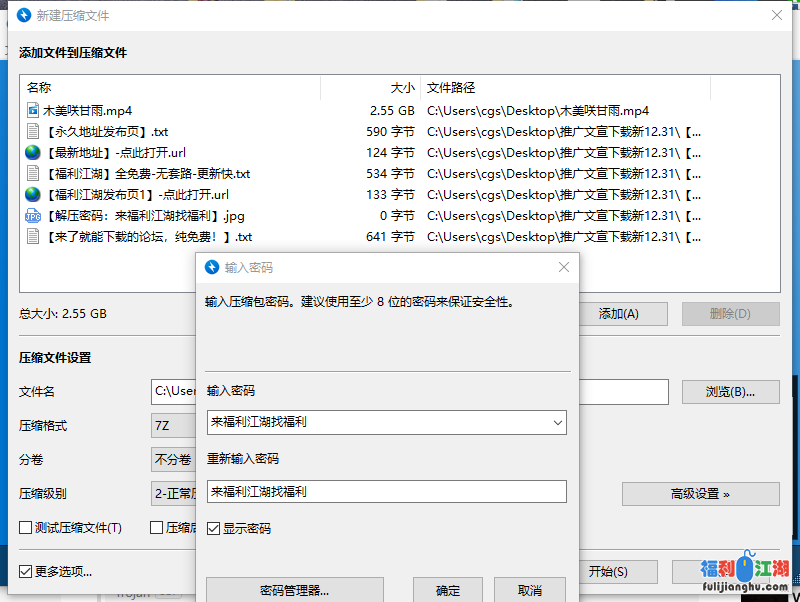800x602 pixels.
Task: Click the 【福利江湖】全免费 txt document icon
Action: (x=33, y=174)
